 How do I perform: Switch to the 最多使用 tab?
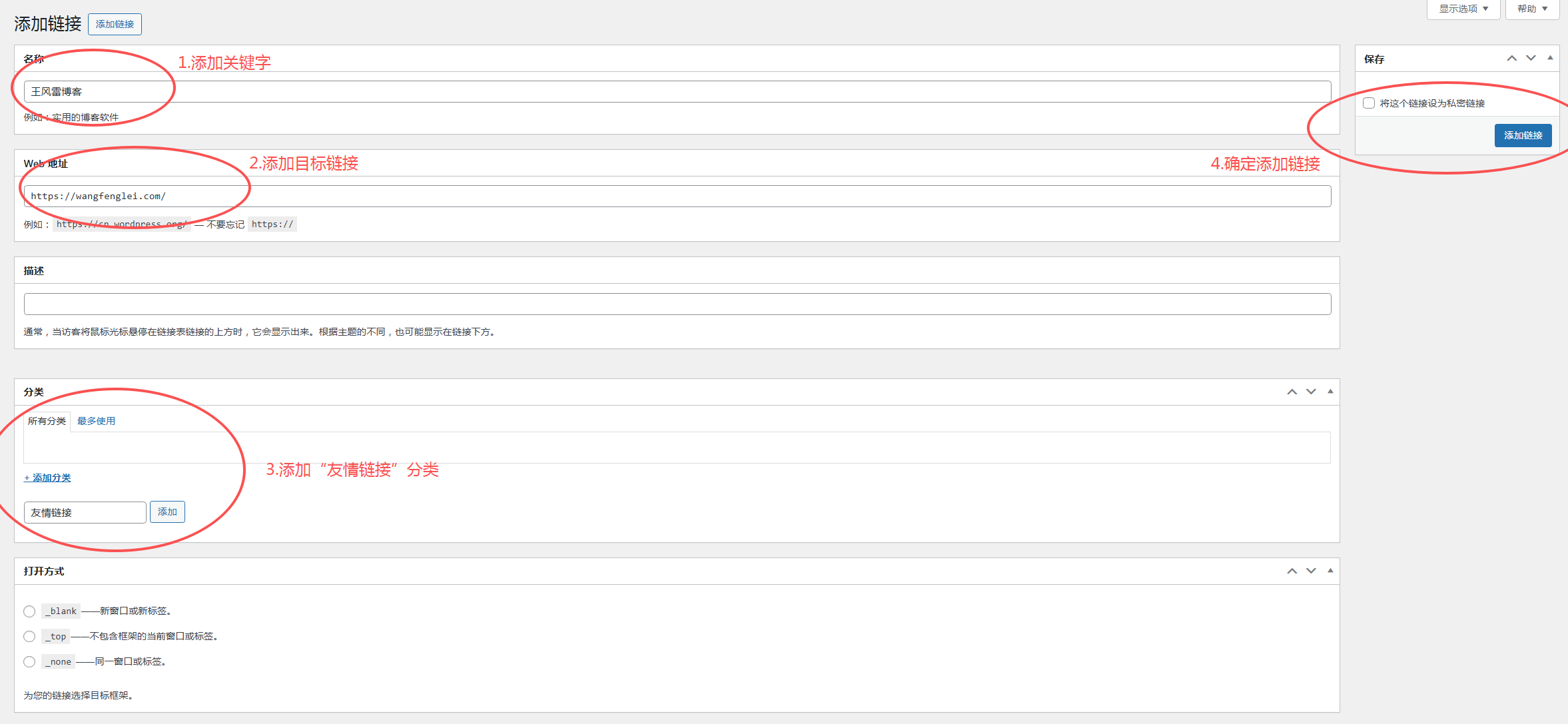tap(96, 421)
